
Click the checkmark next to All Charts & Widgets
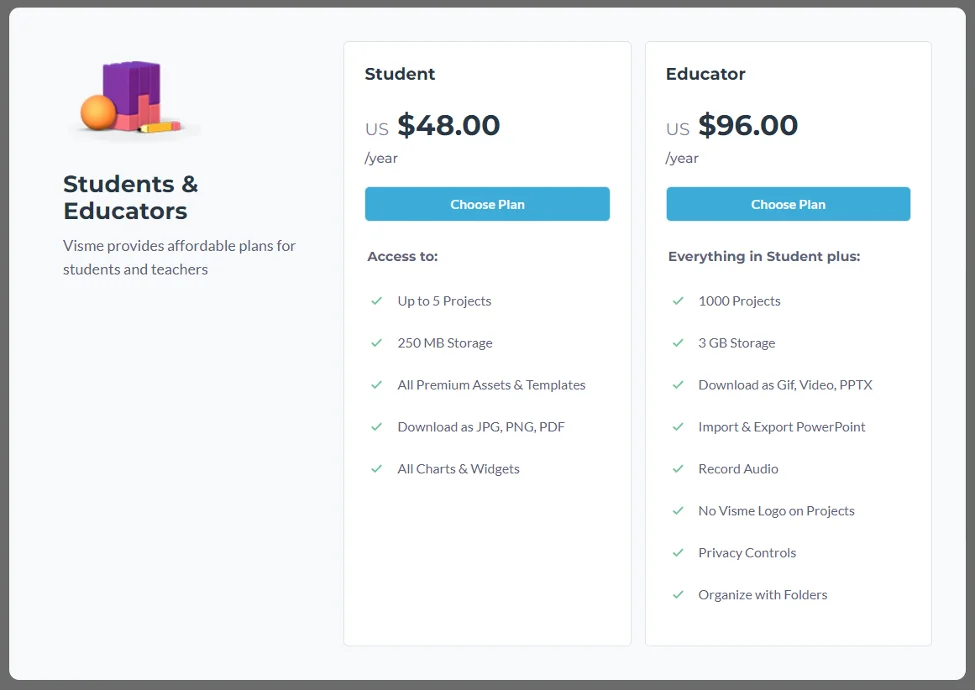(376, 469)
